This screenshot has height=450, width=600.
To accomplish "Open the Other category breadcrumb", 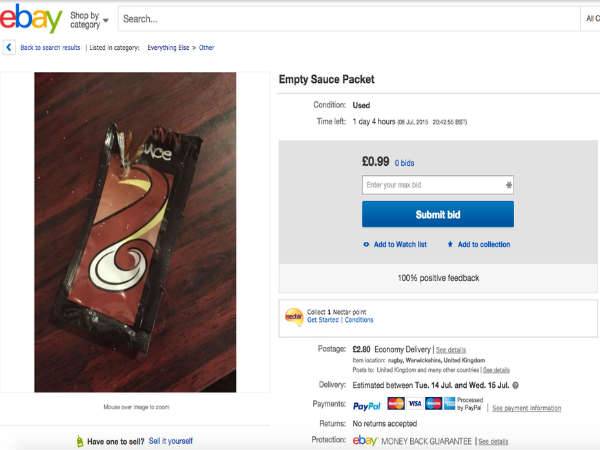I will pyautogui.click(x=206, y=48).
